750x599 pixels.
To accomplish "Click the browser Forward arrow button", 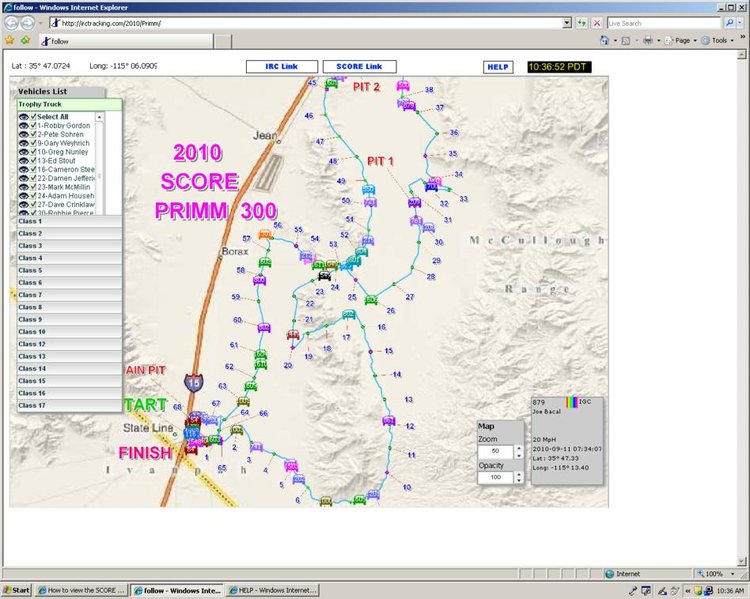I will click(28, 23).
